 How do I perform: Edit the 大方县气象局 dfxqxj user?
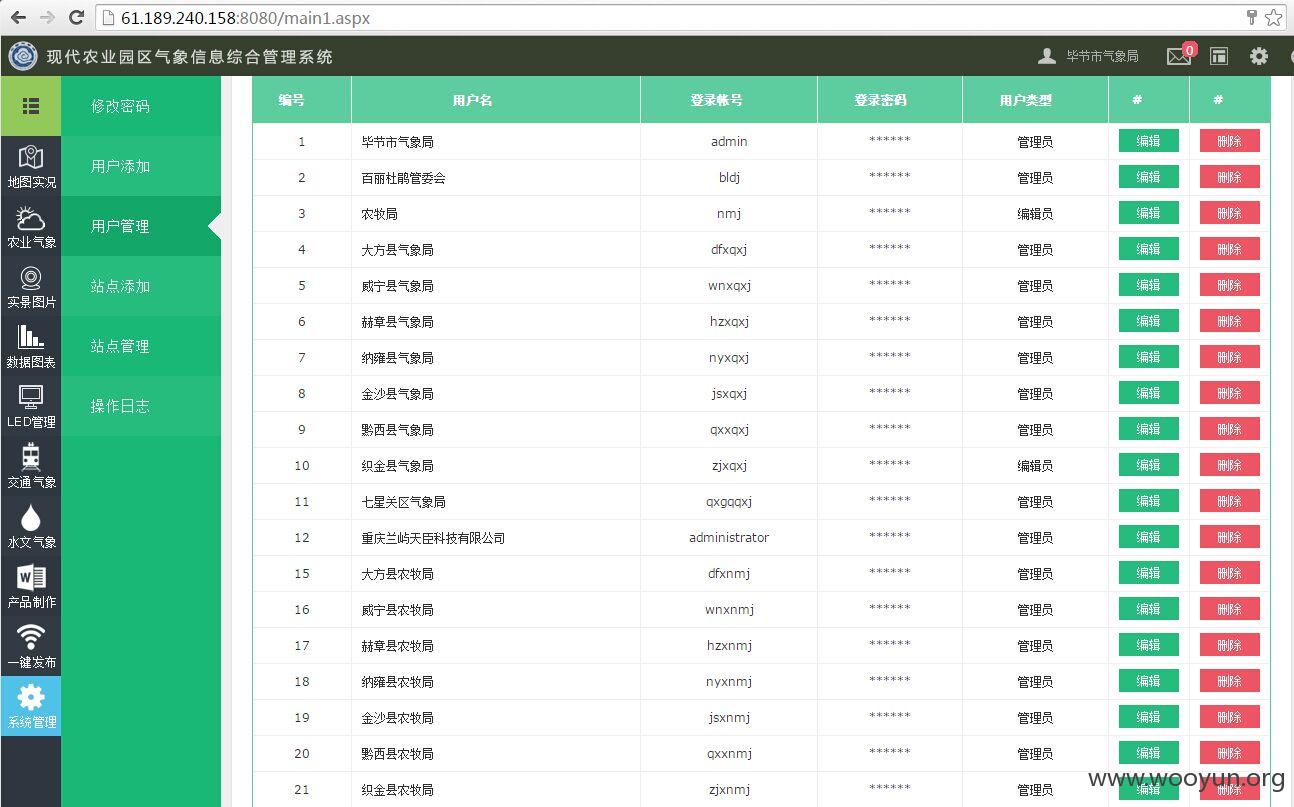1148,249
